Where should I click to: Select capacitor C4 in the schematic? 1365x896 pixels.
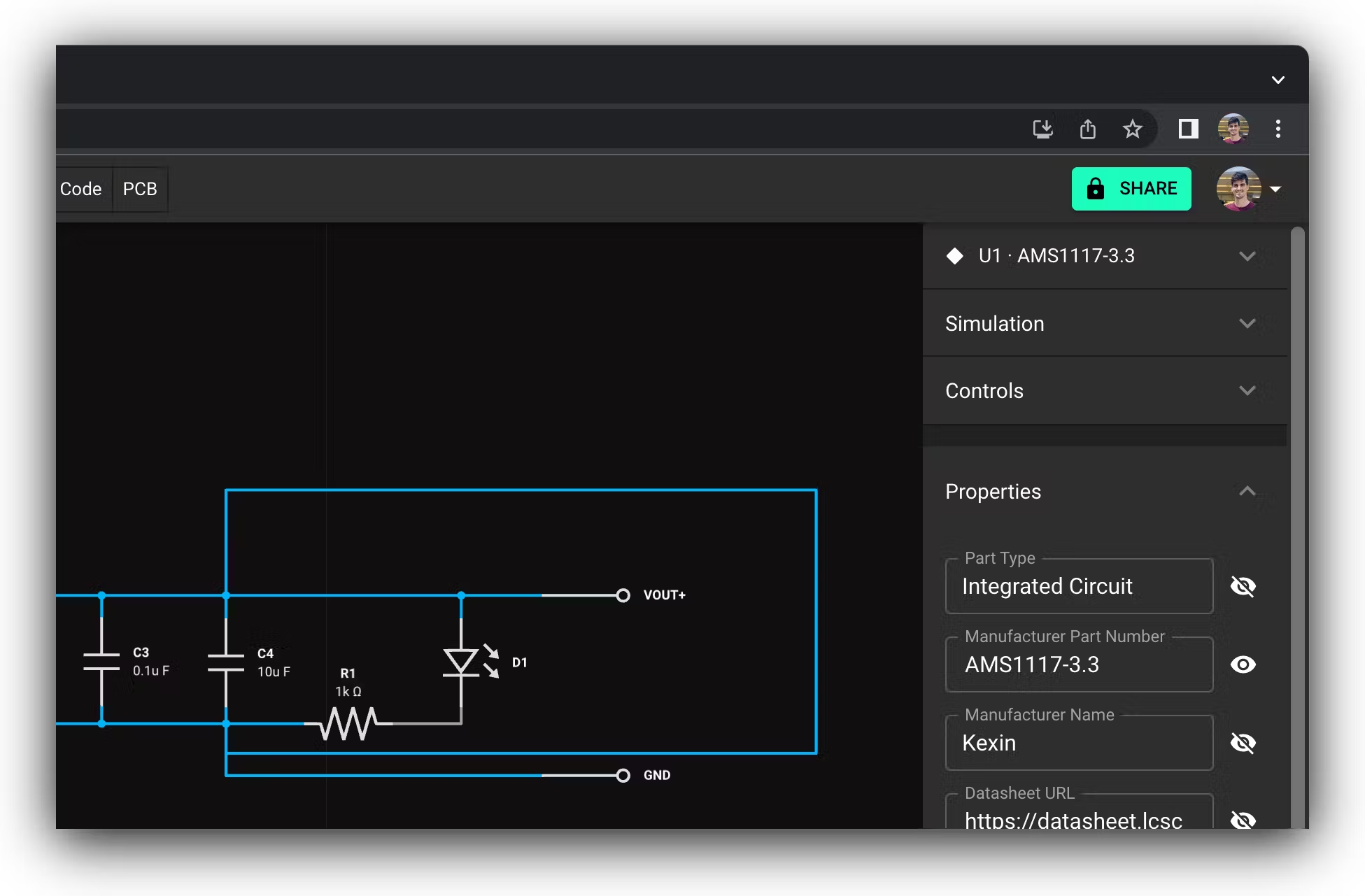tap(226, 661)
